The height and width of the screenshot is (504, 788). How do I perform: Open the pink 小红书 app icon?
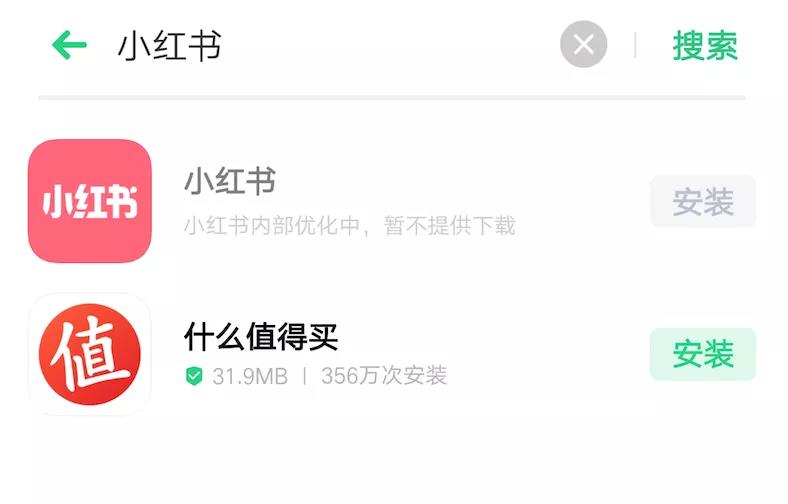pos(90,201)
